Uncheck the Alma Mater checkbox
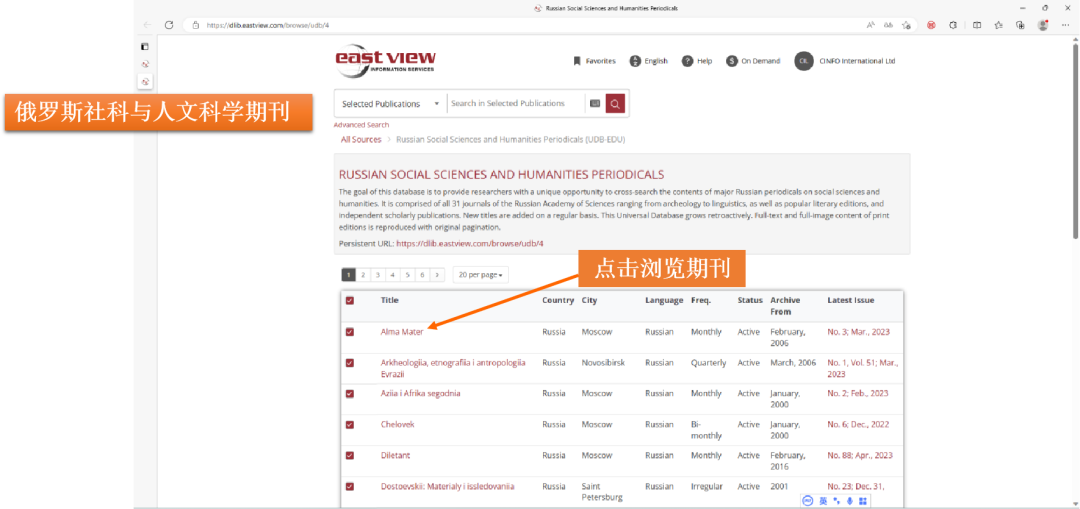The width and height of the screenshot is (1080, 509). tap(350, 332)
